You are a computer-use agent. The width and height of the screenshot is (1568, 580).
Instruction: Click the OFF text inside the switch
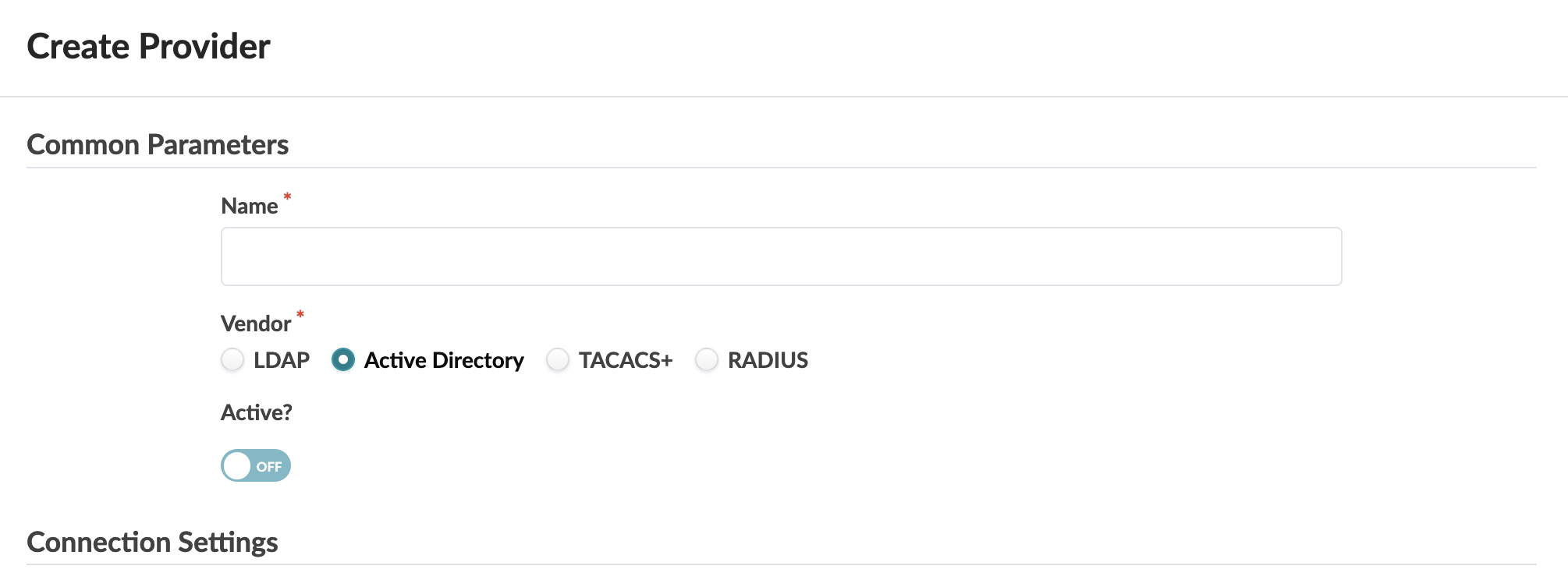269,467
